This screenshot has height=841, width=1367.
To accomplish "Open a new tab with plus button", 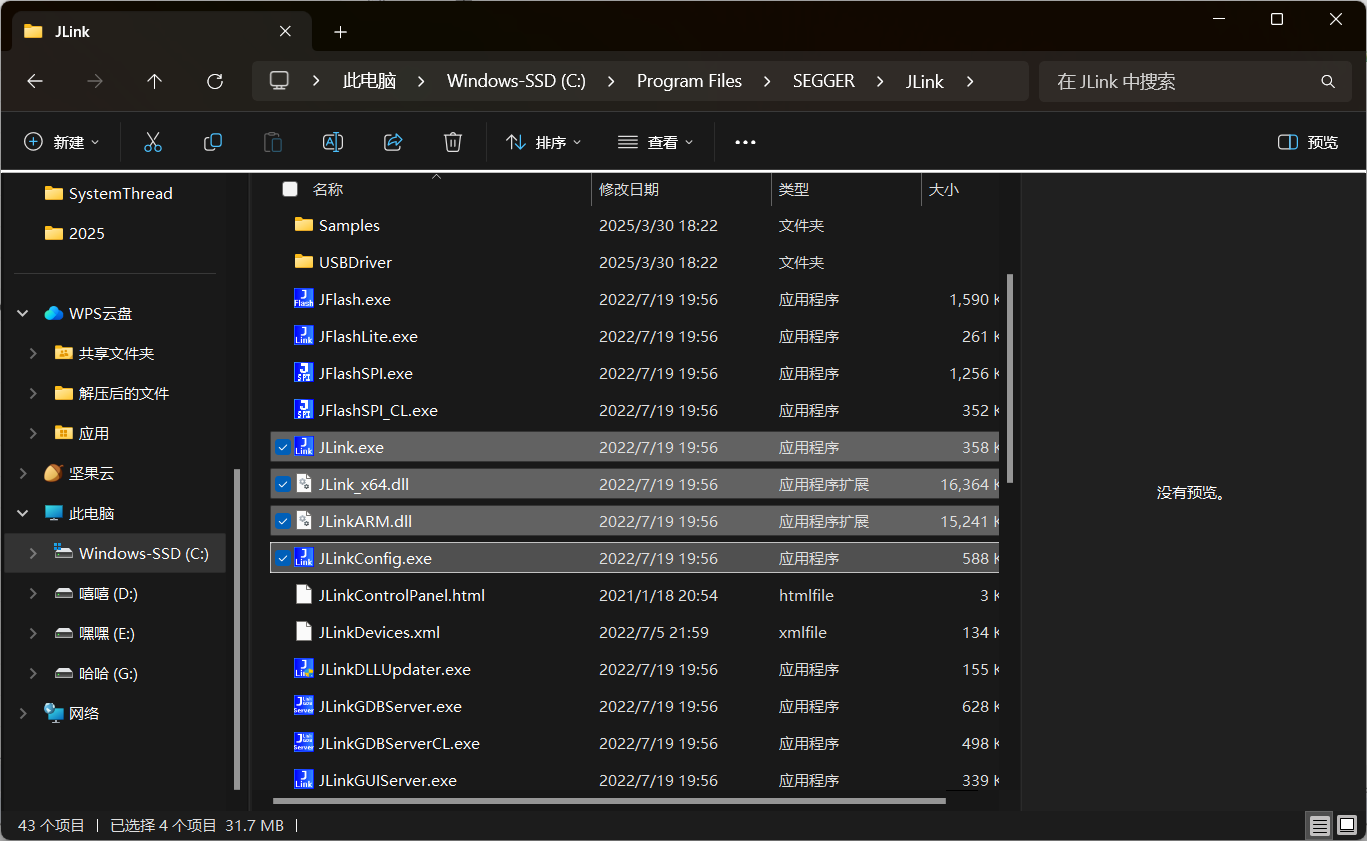I will 340,32.
